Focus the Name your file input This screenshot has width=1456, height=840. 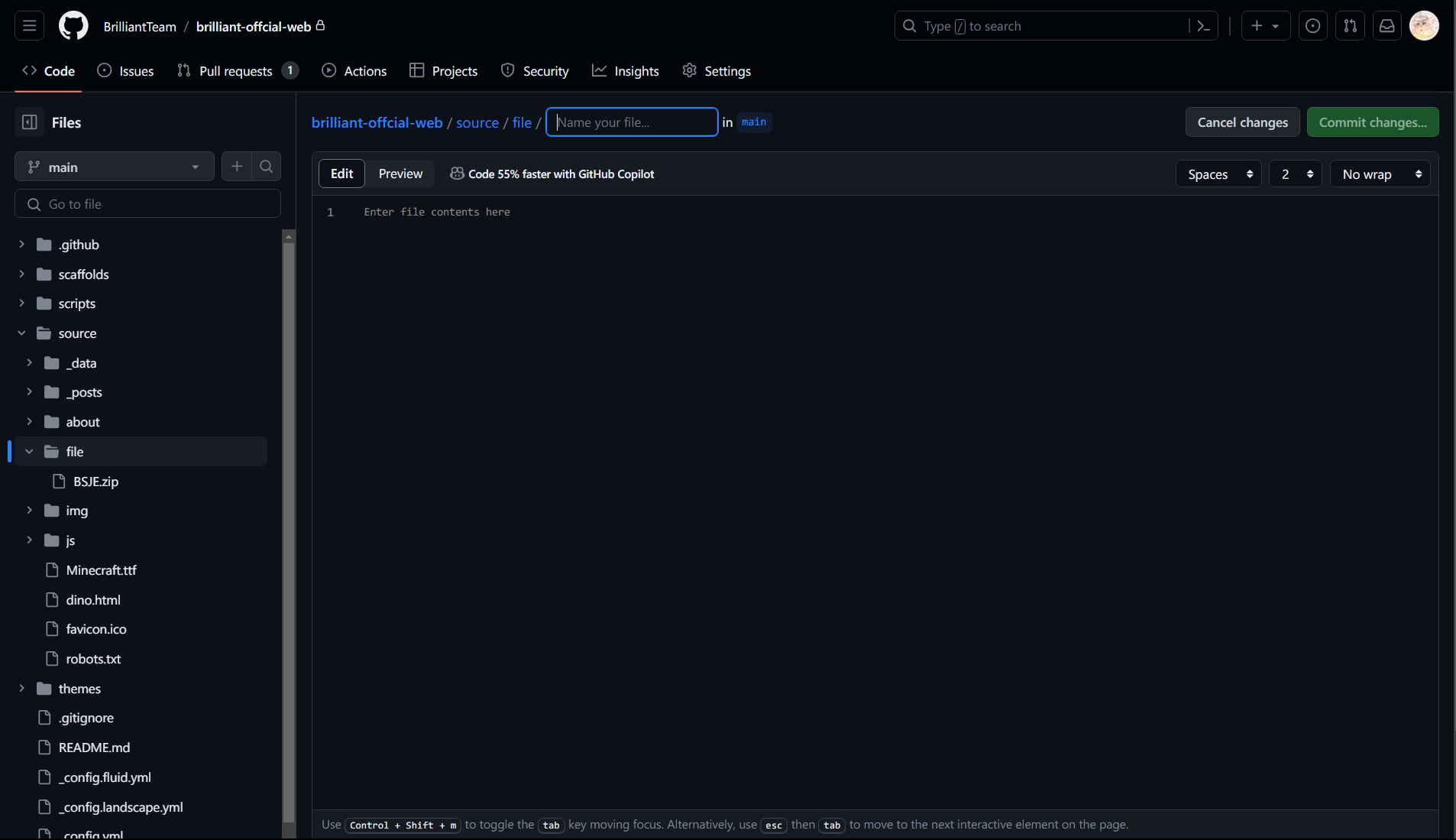pos(633,122)
